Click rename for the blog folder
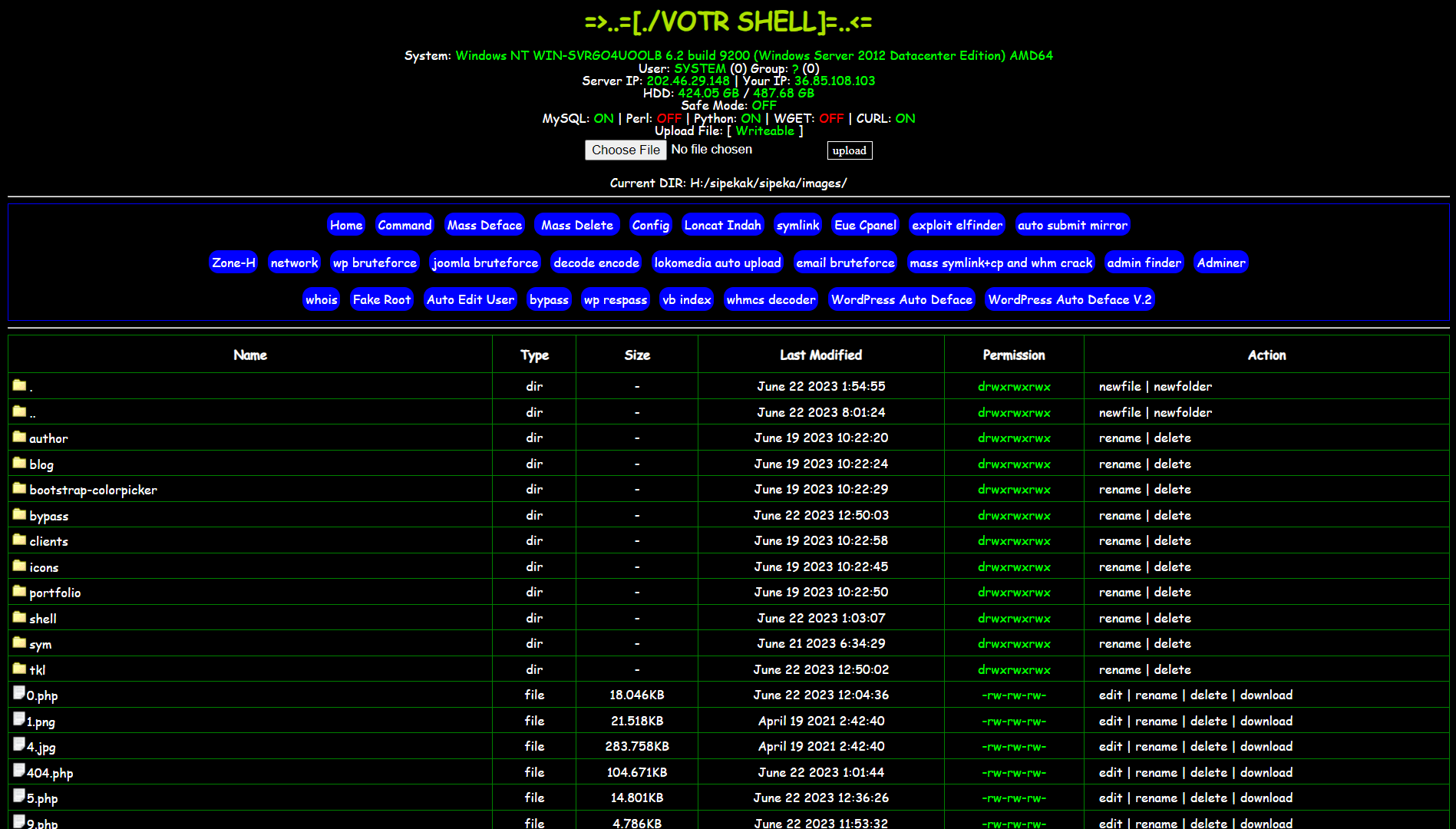 (x=1120, y=464)
